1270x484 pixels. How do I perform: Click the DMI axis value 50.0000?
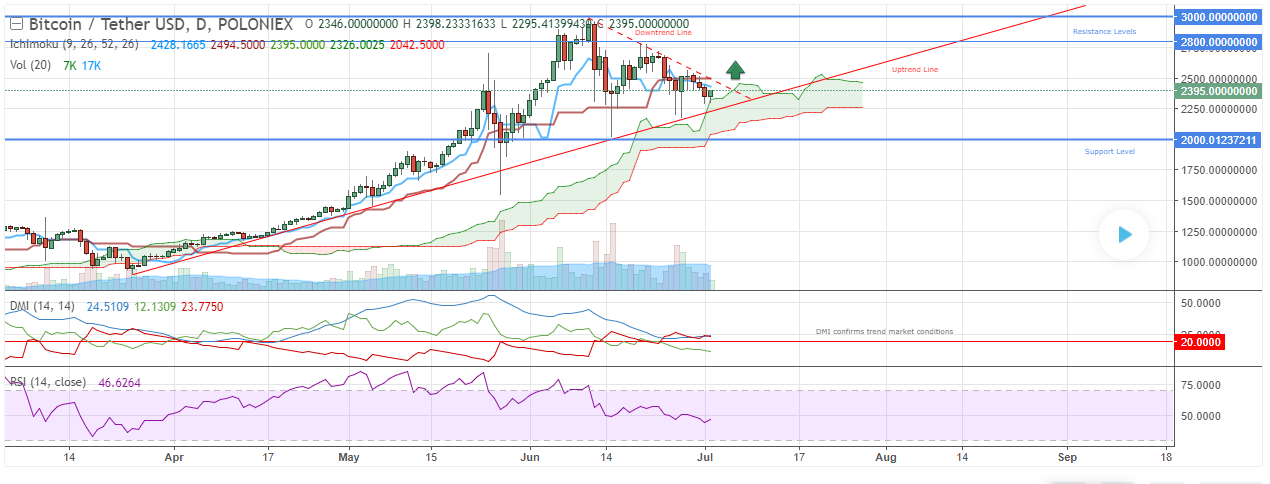click(1201, 302)
